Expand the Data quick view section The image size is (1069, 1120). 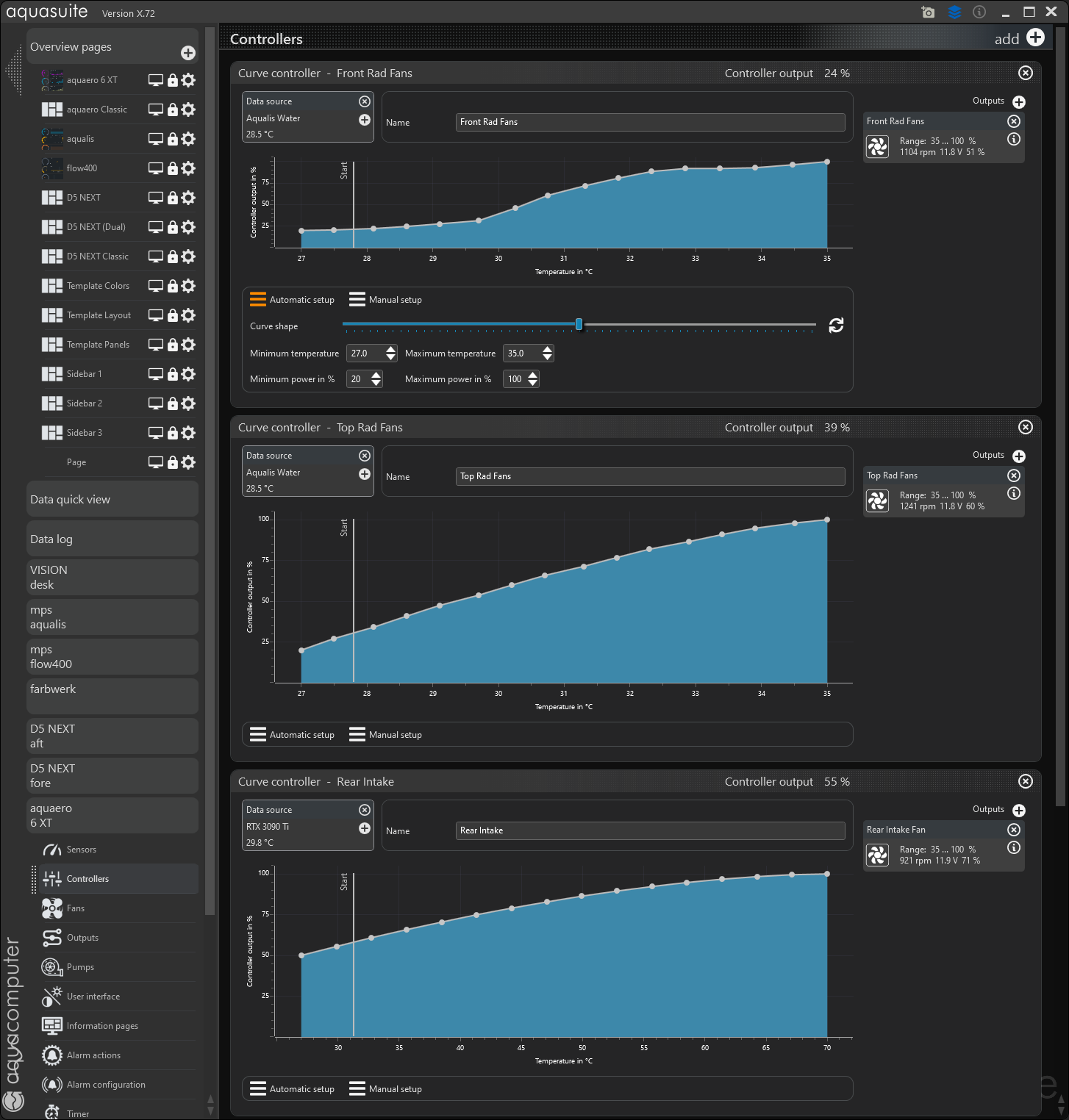(112, 500)
